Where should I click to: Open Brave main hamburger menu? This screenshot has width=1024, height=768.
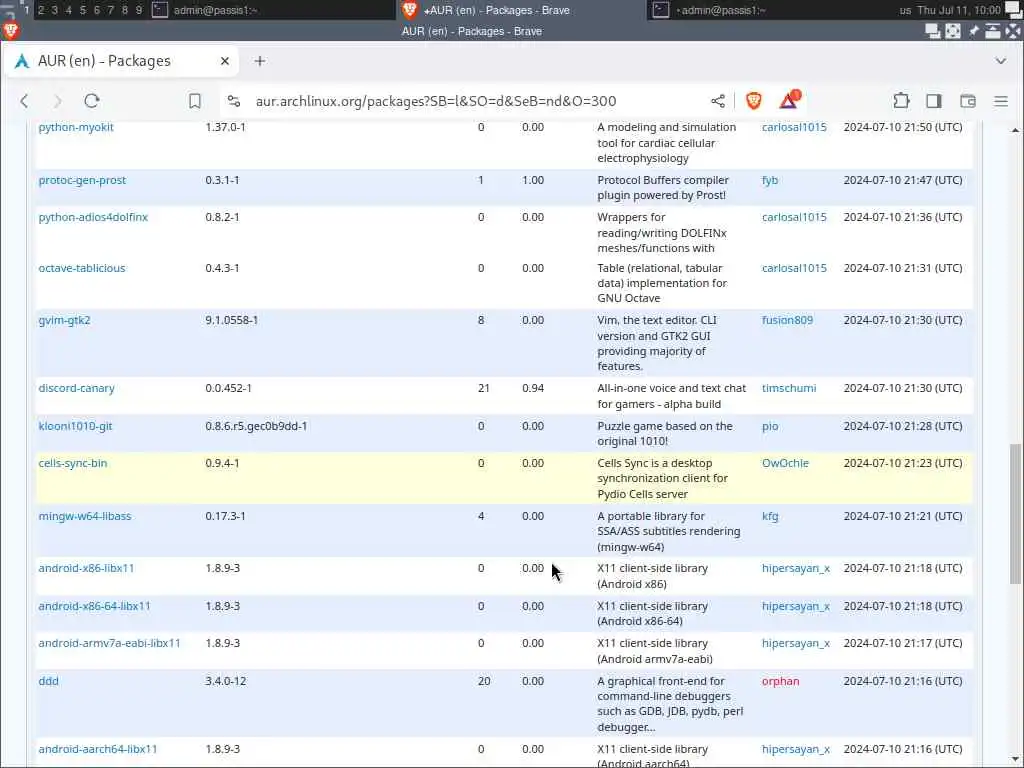[1001, 101]
